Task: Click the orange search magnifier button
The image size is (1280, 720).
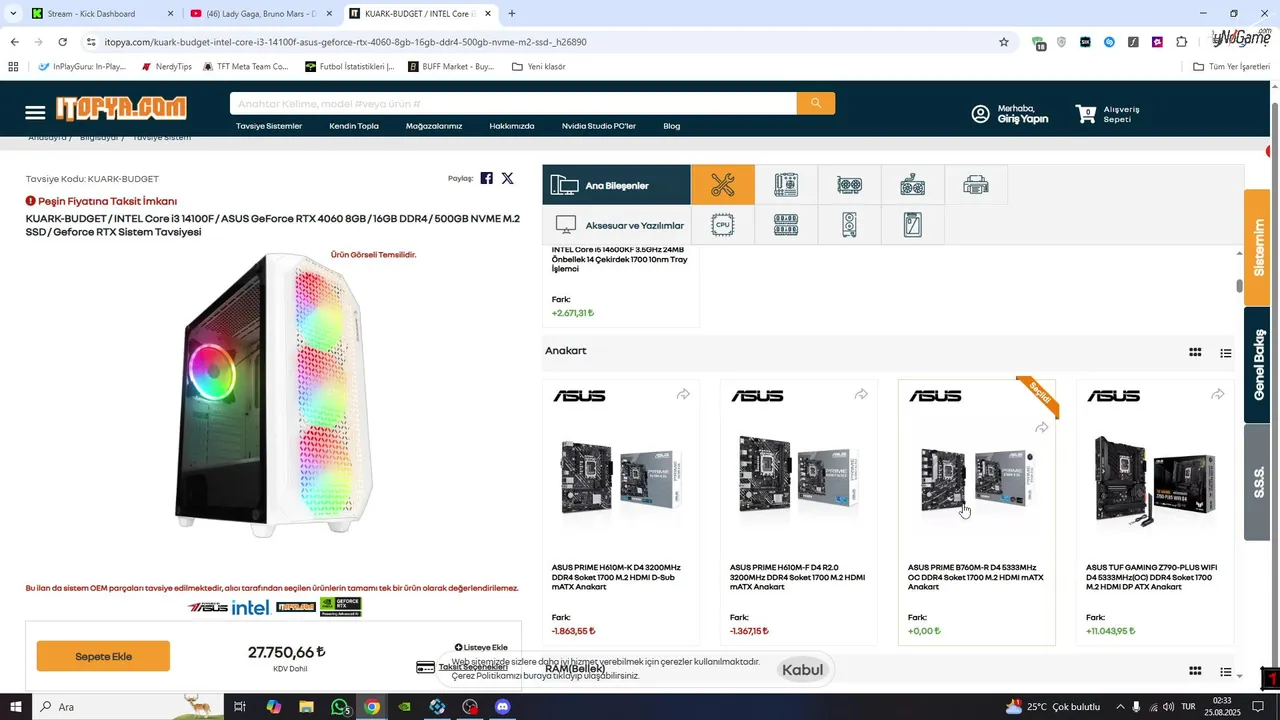Action: [816, 103]
